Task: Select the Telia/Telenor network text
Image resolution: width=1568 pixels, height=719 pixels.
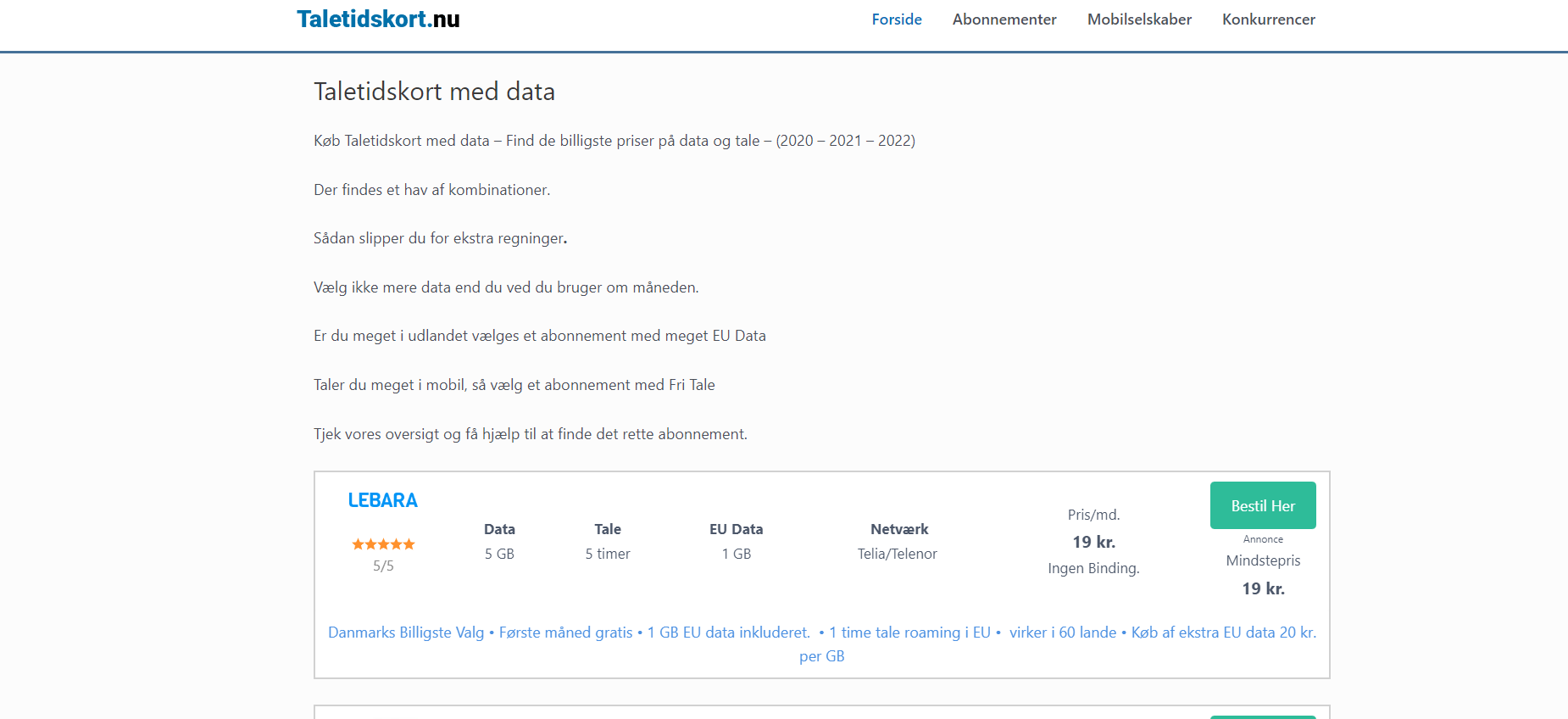Action: (x=897, y=554)
